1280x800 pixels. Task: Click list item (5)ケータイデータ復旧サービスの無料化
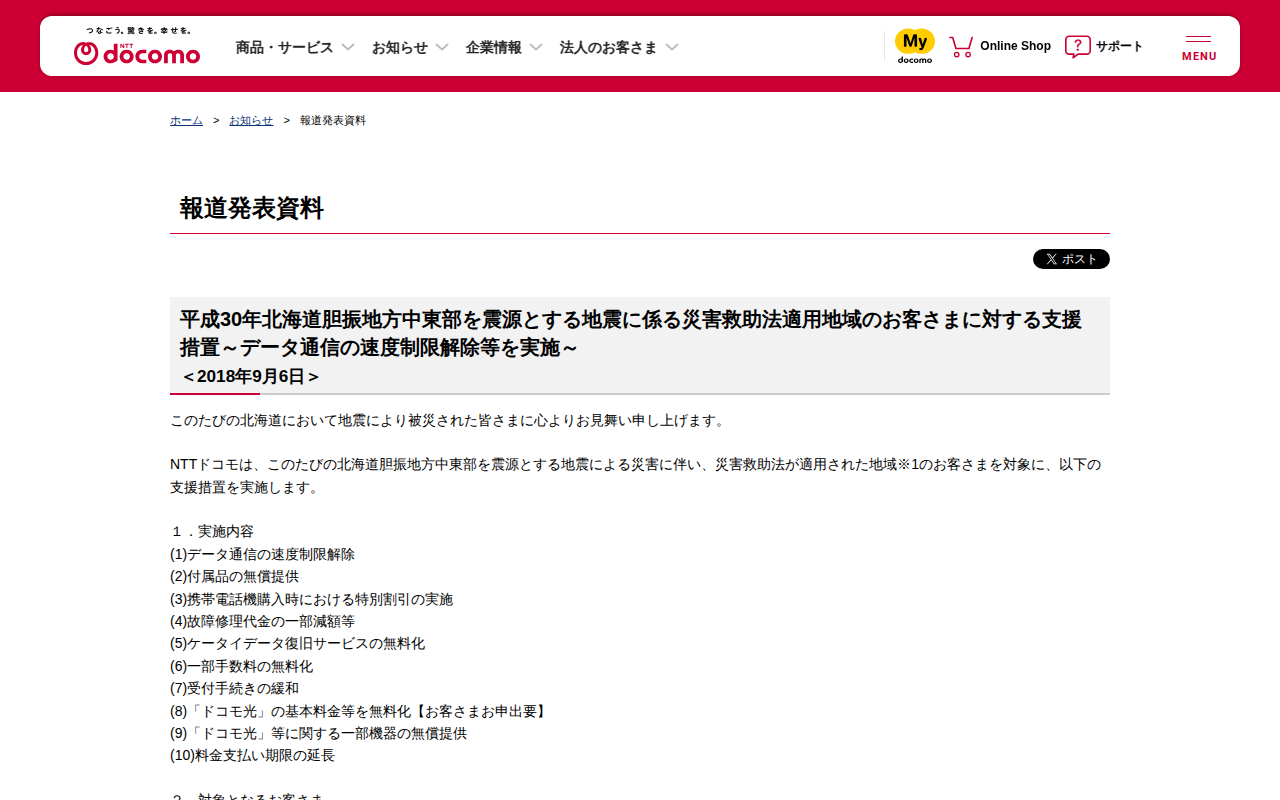pyautogui.click(x=297, y=643)
